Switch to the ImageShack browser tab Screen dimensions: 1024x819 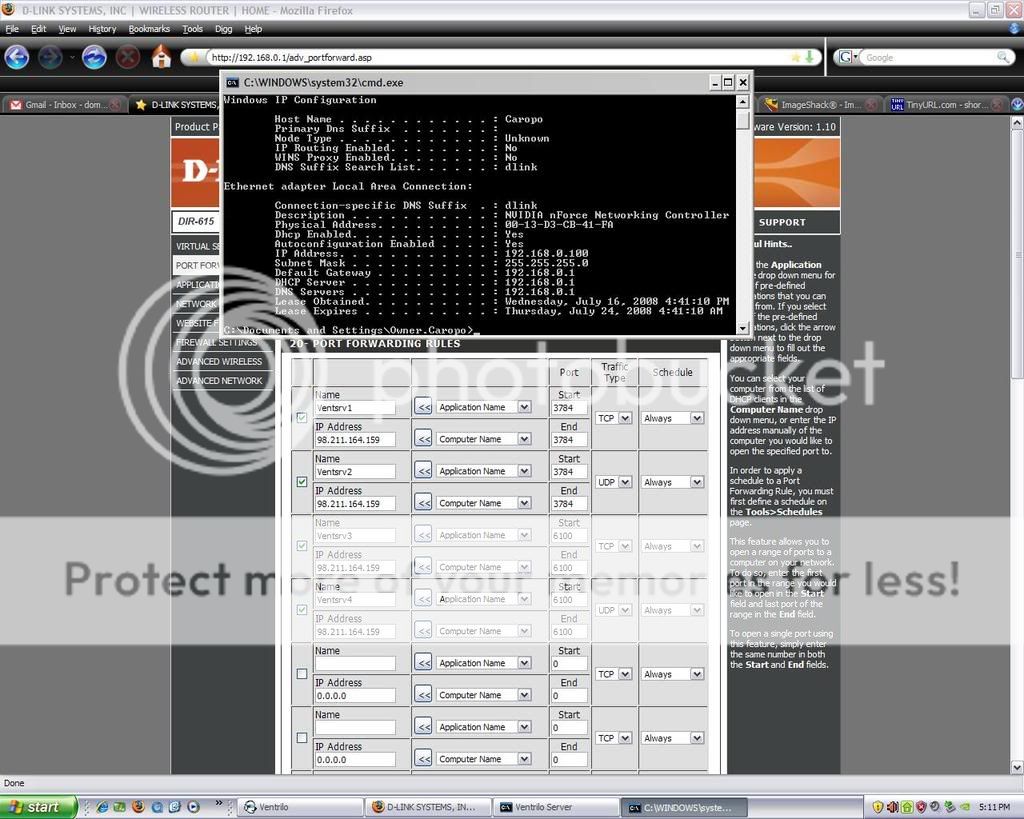coord(821,104)
